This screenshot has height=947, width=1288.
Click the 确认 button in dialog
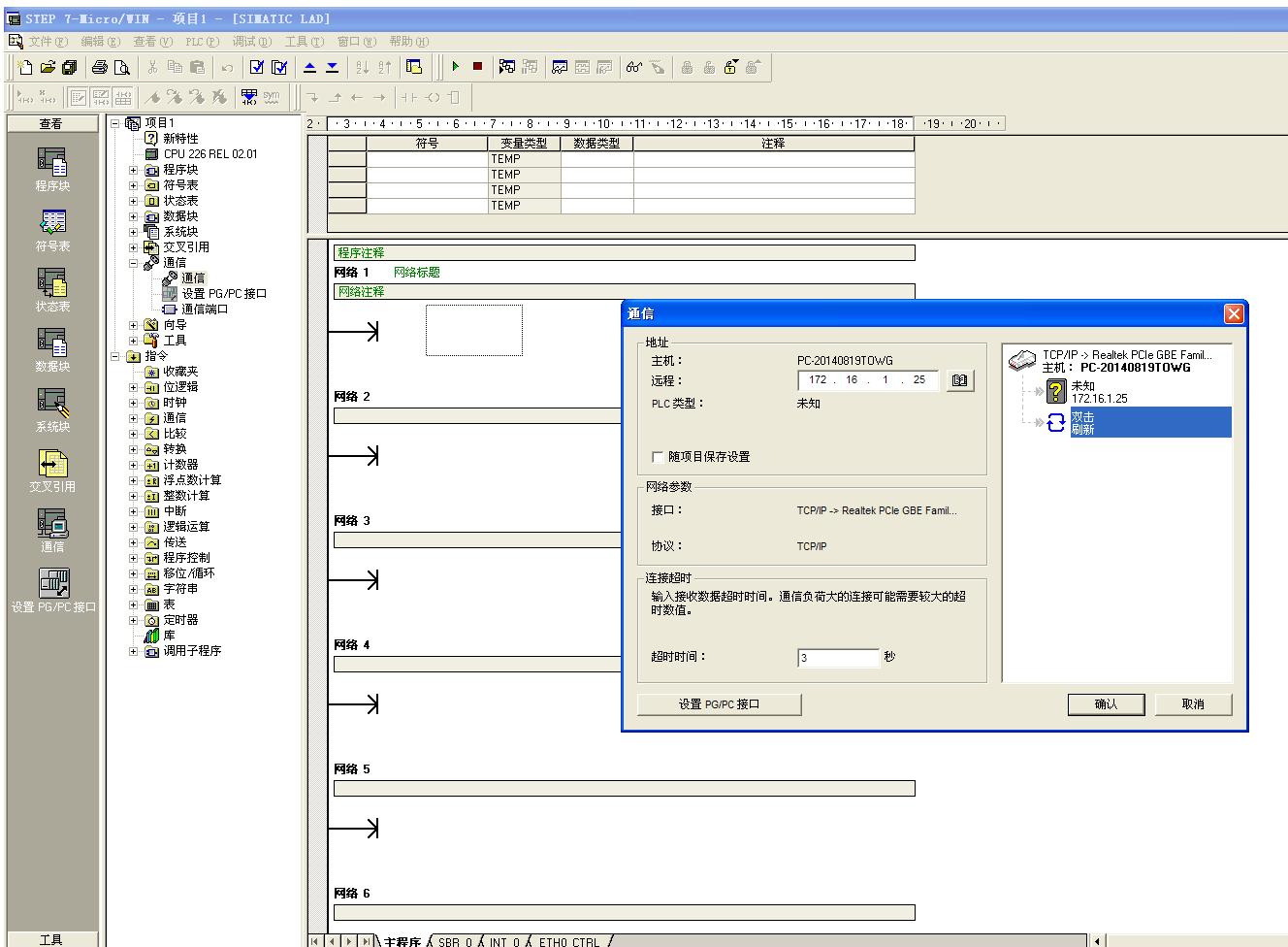click(1106, 704)
